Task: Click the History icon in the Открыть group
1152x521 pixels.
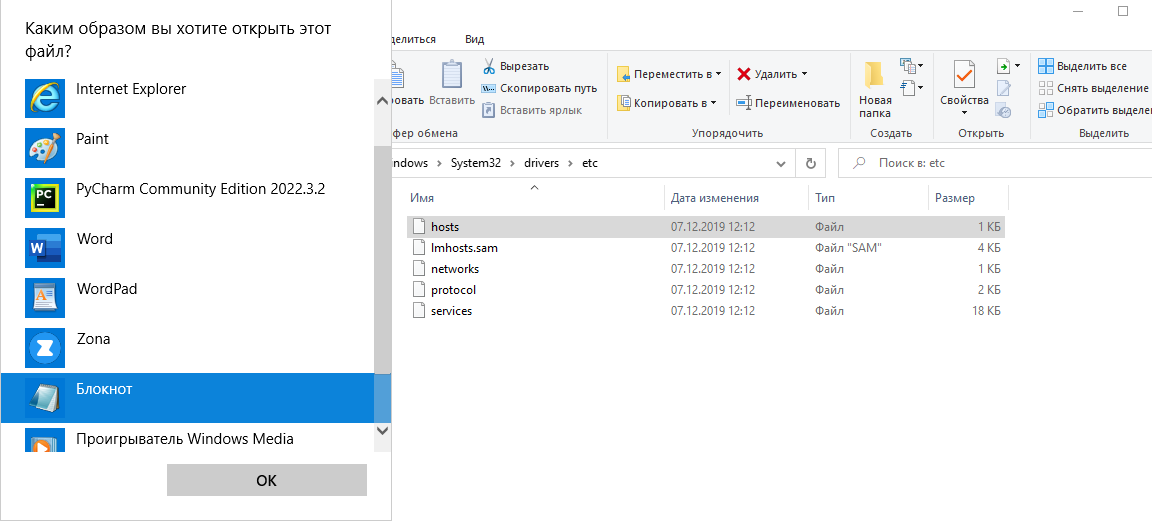Action: click(x=1003, y=111)
